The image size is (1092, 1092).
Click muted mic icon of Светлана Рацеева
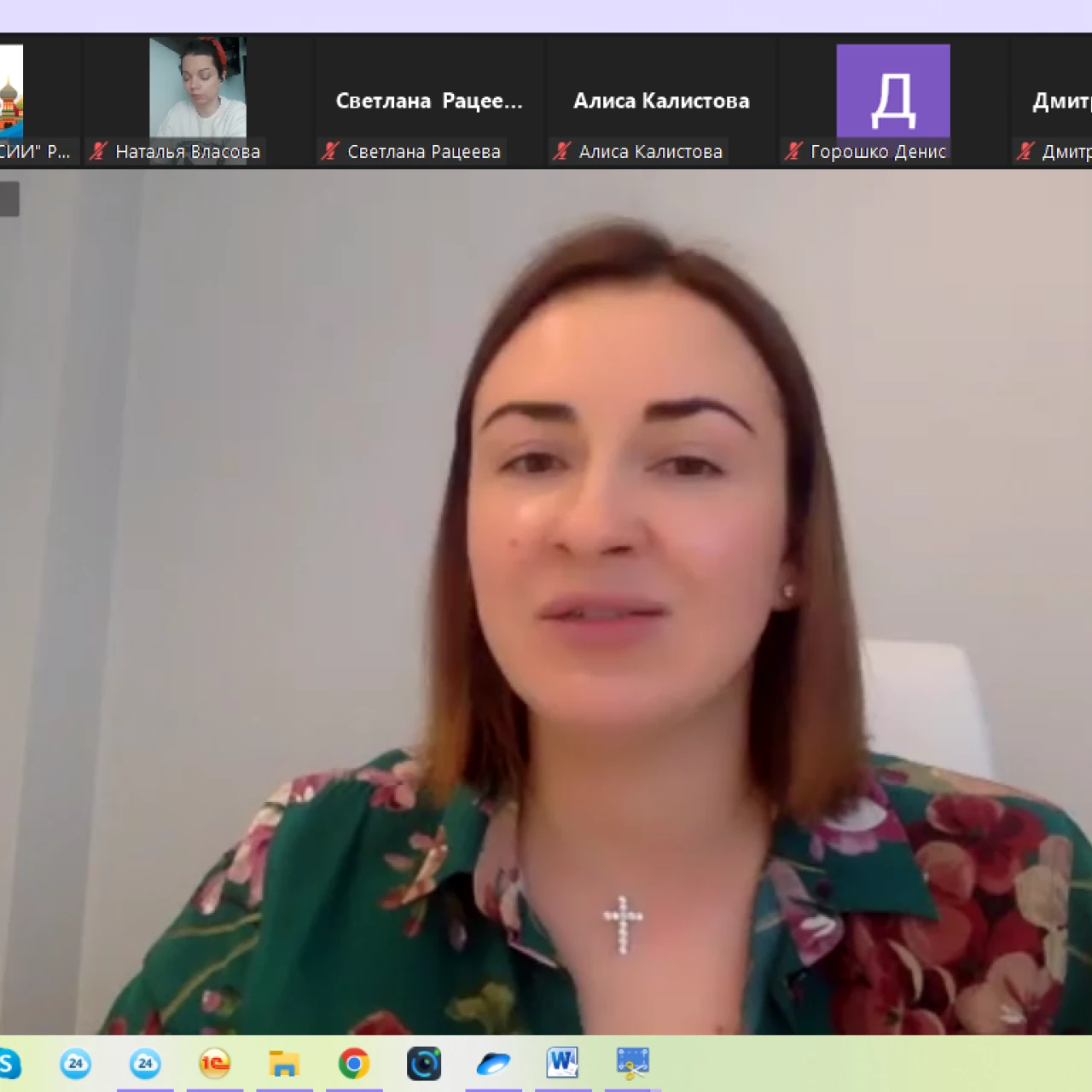330,151
